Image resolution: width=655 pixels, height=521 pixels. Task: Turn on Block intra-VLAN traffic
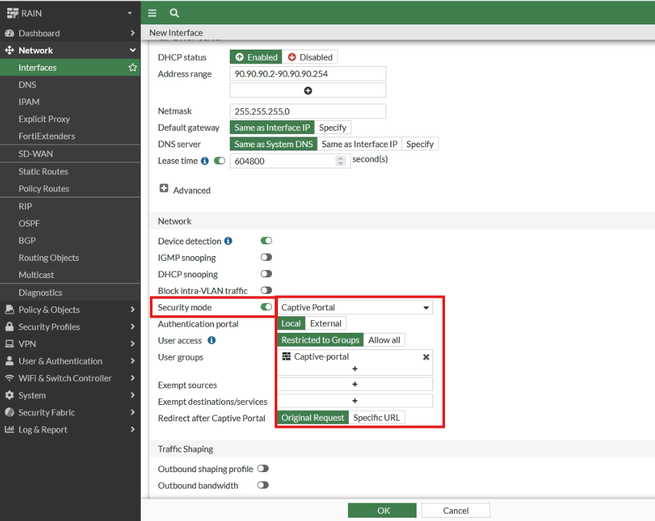click(266, 291)
